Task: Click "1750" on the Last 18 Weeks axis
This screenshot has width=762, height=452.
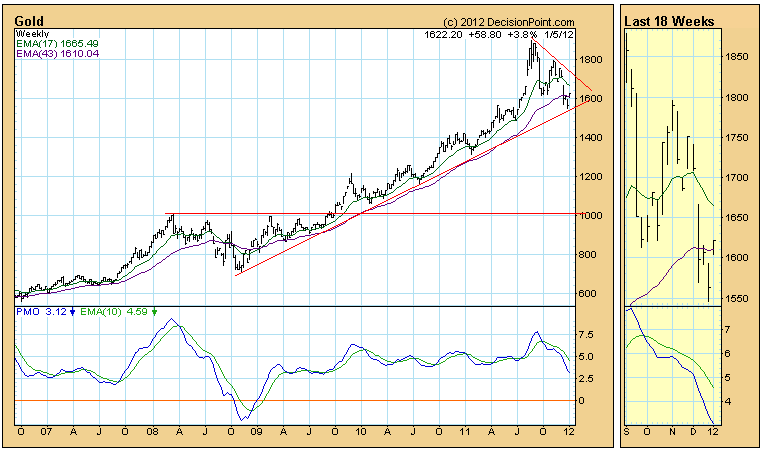Action: 737,138
